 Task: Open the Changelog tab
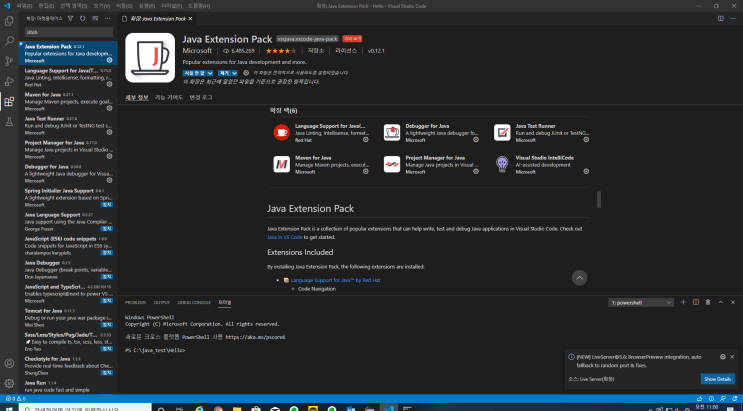pyautogui.click(x=201, y=97)
